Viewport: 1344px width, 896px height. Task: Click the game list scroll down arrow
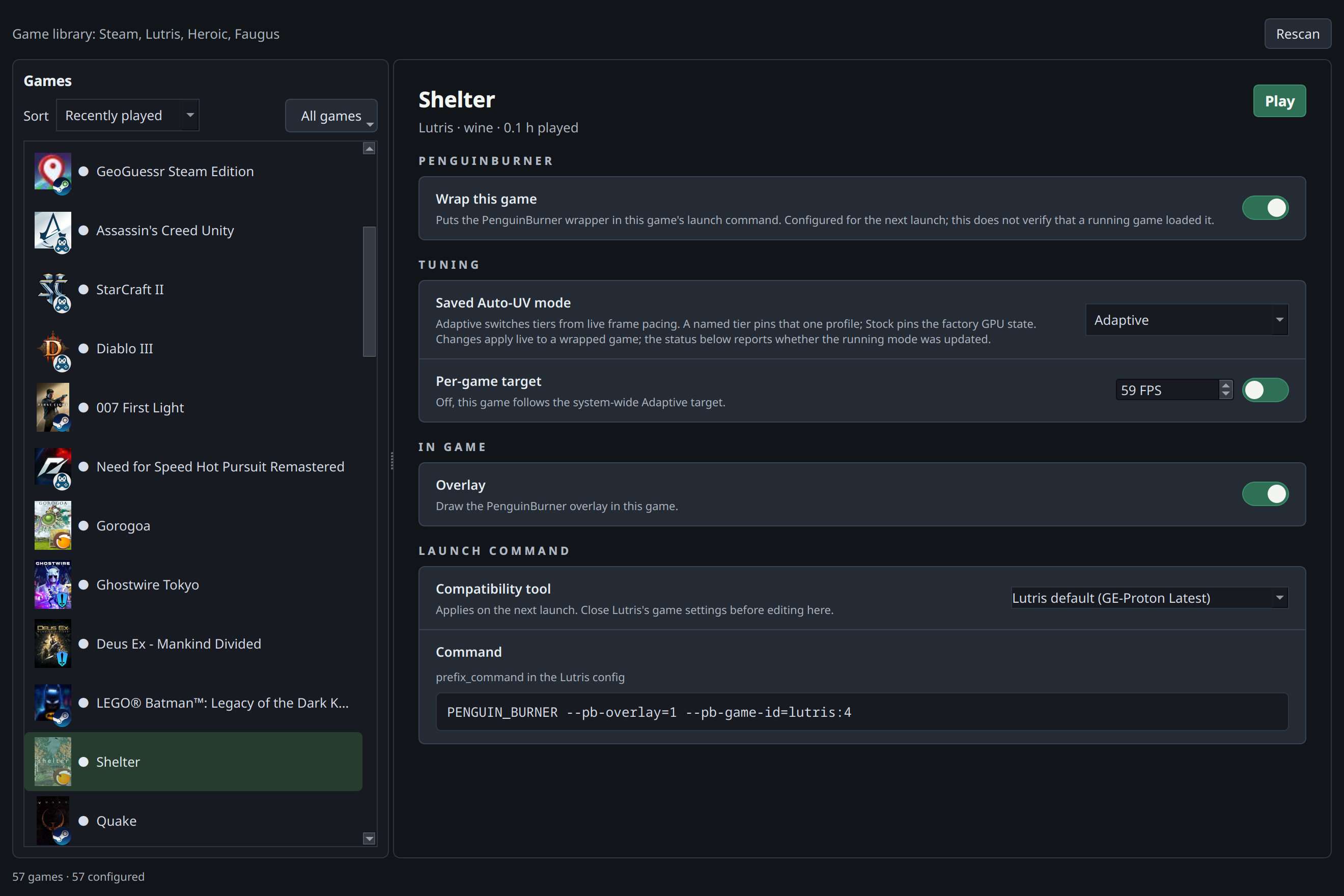point(369,838)
